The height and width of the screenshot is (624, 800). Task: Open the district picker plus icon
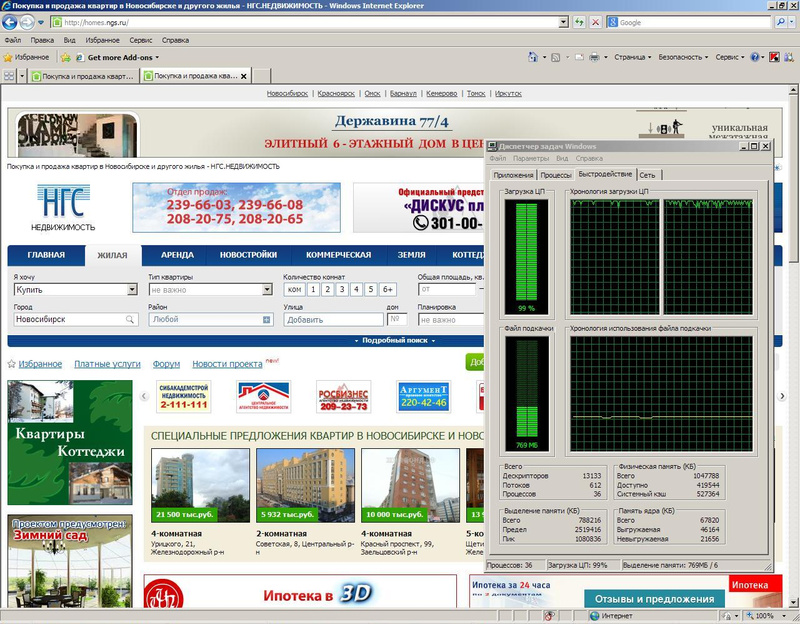266,319
